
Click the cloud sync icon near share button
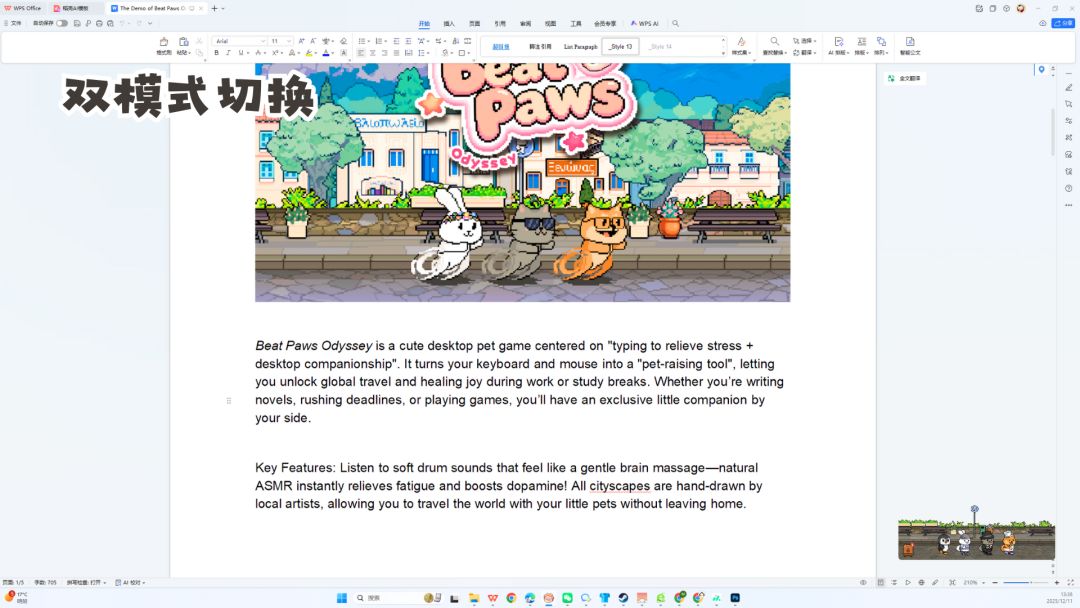click(1043, 23)
